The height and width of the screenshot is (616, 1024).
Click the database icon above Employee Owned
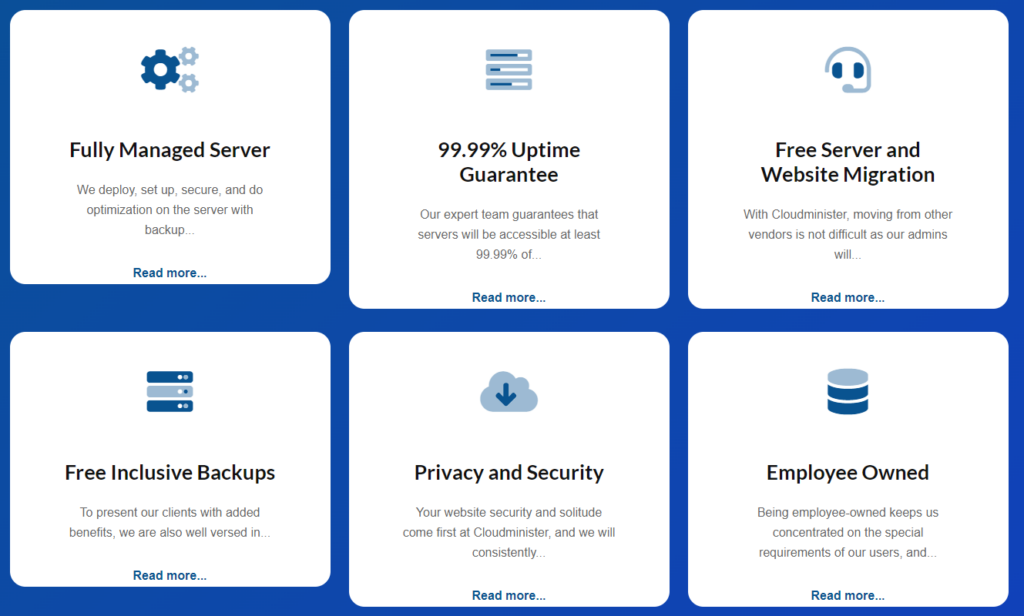point(848,391)
